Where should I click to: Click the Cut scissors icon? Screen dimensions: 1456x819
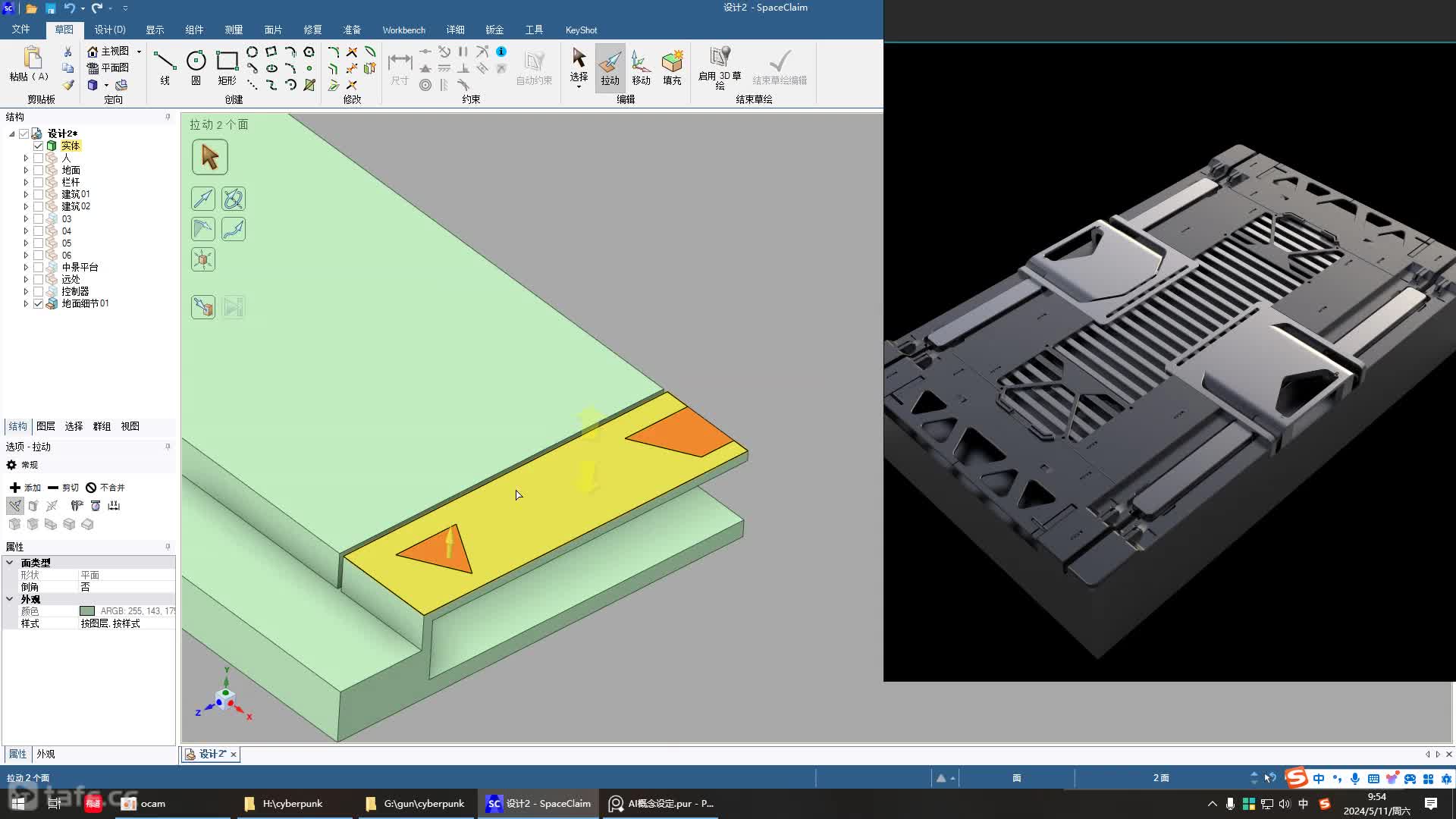coord(67,52)
